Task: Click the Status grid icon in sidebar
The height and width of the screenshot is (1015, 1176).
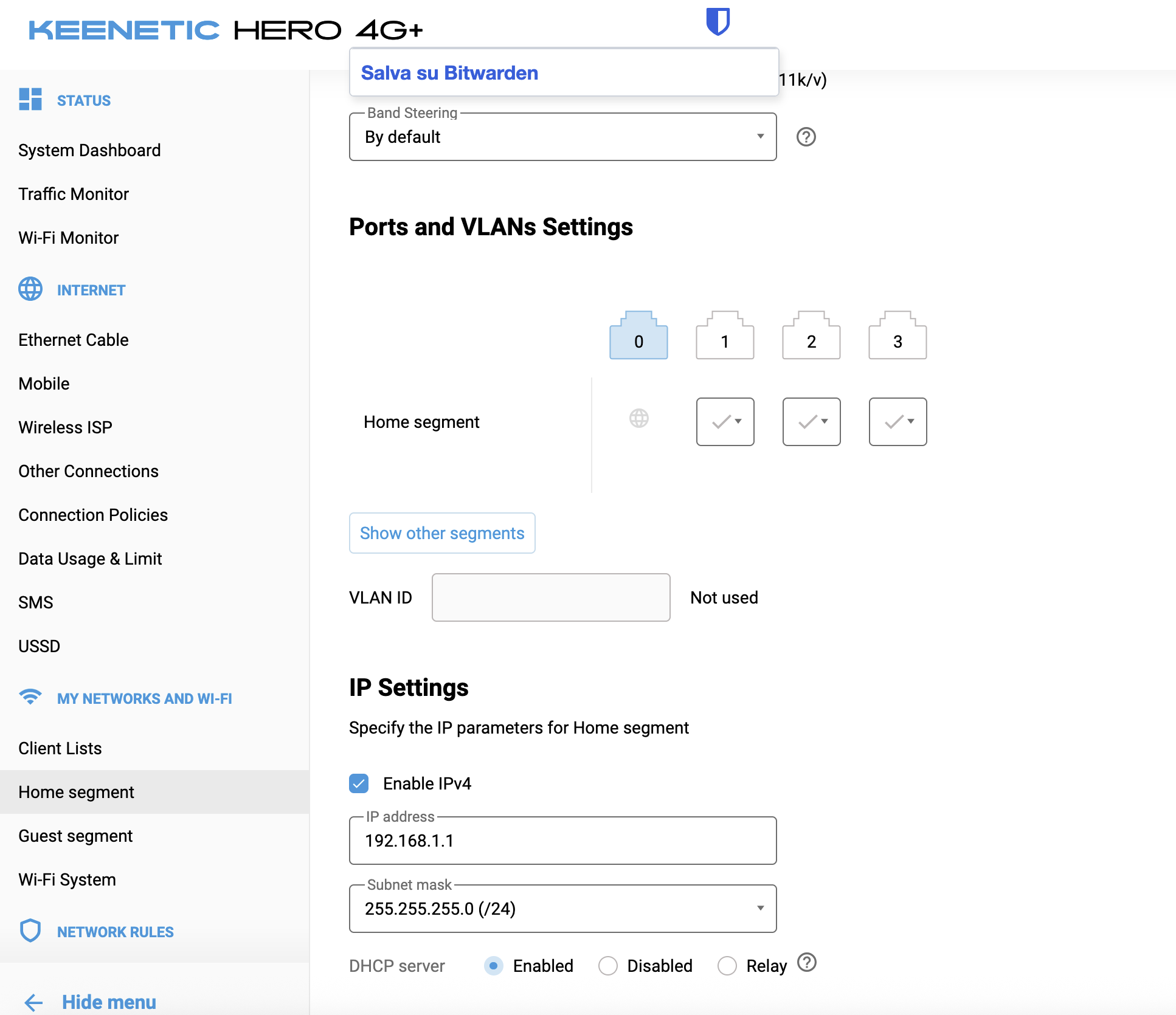Action: coord(30,99)
